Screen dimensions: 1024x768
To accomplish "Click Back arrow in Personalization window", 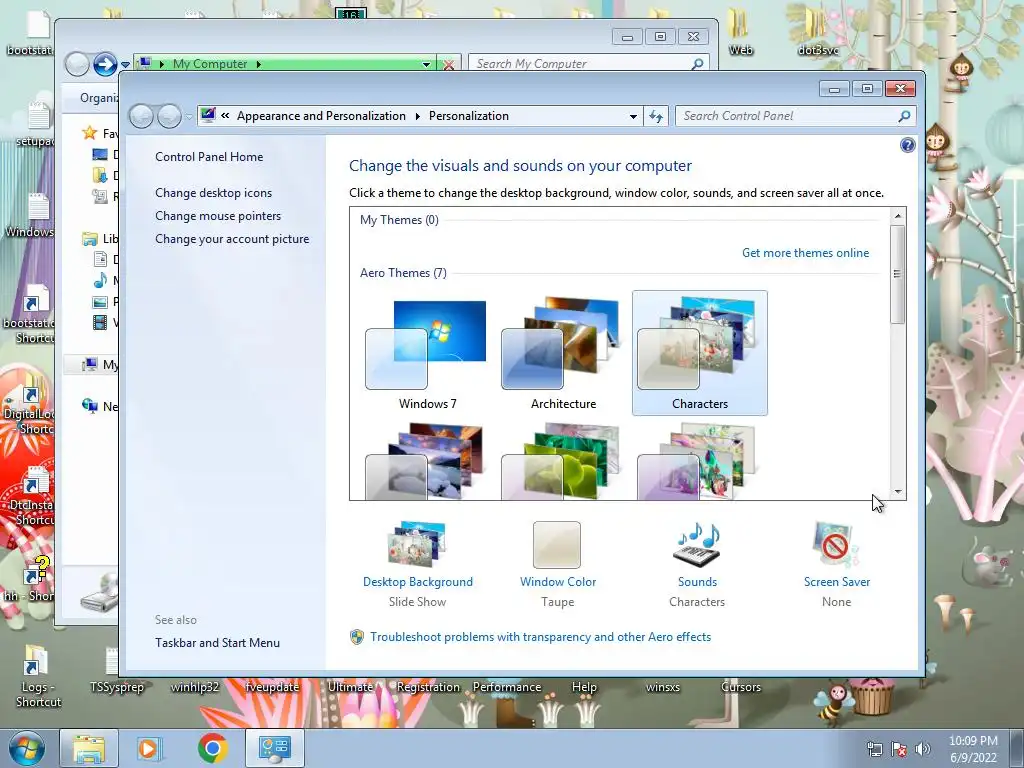I will [x=141, y=116].
